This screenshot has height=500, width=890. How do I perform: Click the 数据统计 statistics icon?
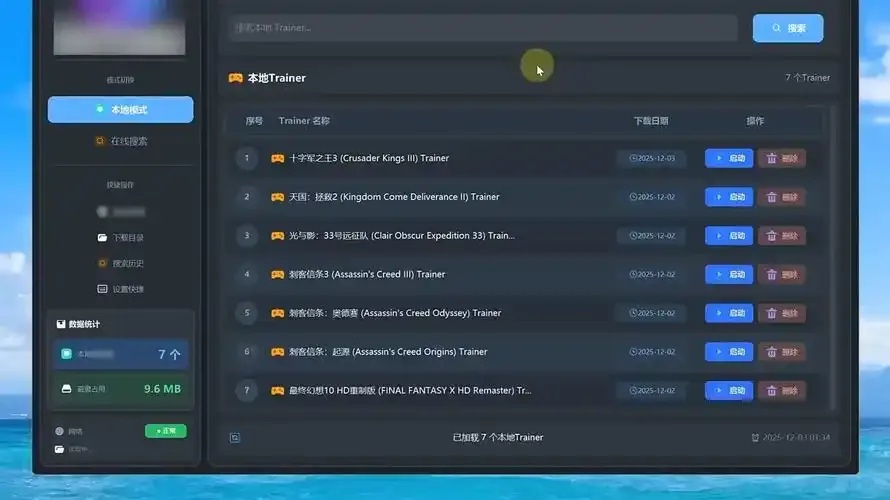coord(61,324)
